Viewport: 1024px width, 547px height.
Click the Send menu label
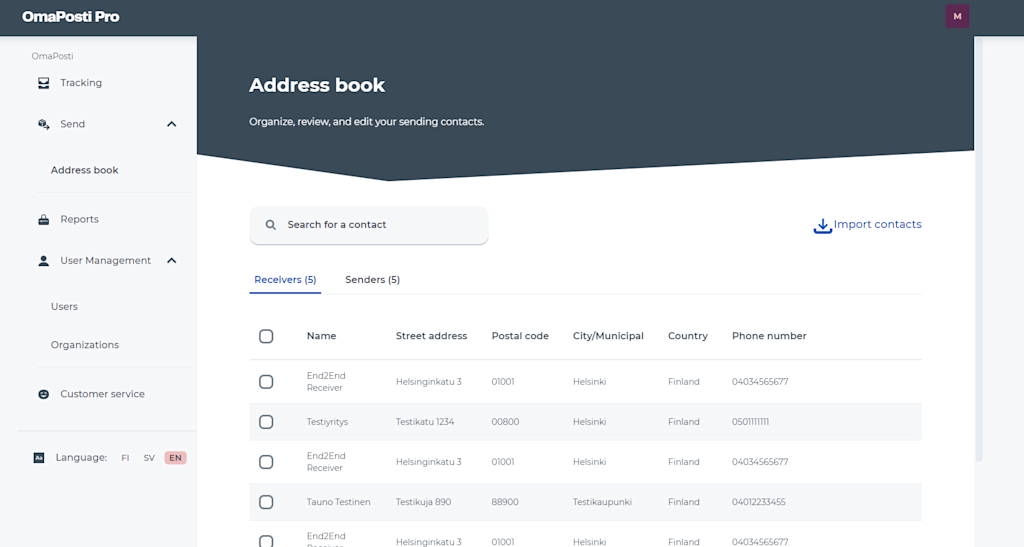(72, 124)
